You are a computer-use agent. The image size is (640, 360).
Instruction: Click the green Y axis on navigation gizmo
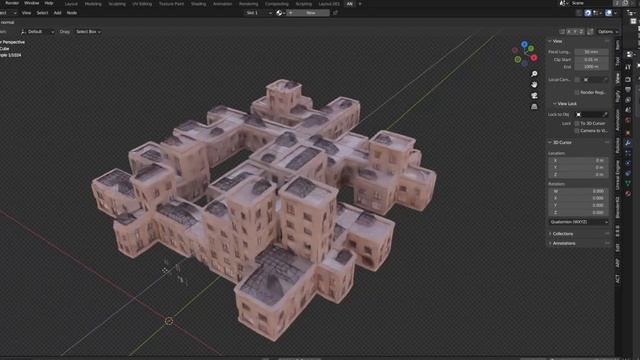coord(531,49)
